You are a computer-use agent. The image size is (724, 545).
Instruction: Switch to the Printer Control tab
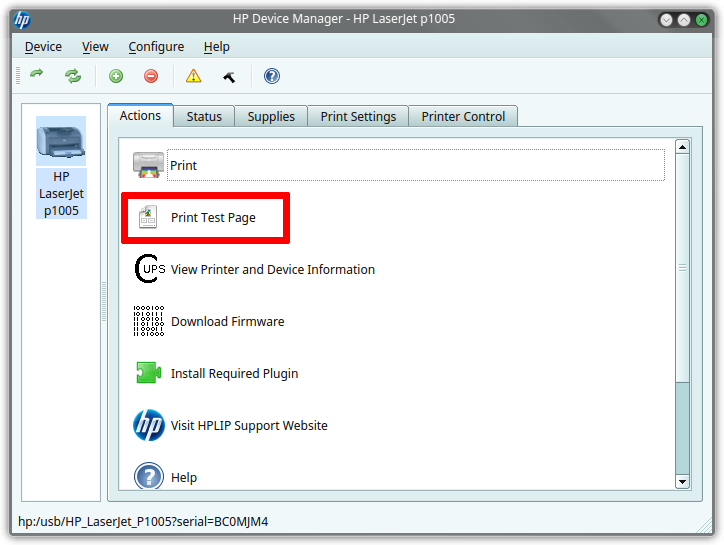[463, 116]
